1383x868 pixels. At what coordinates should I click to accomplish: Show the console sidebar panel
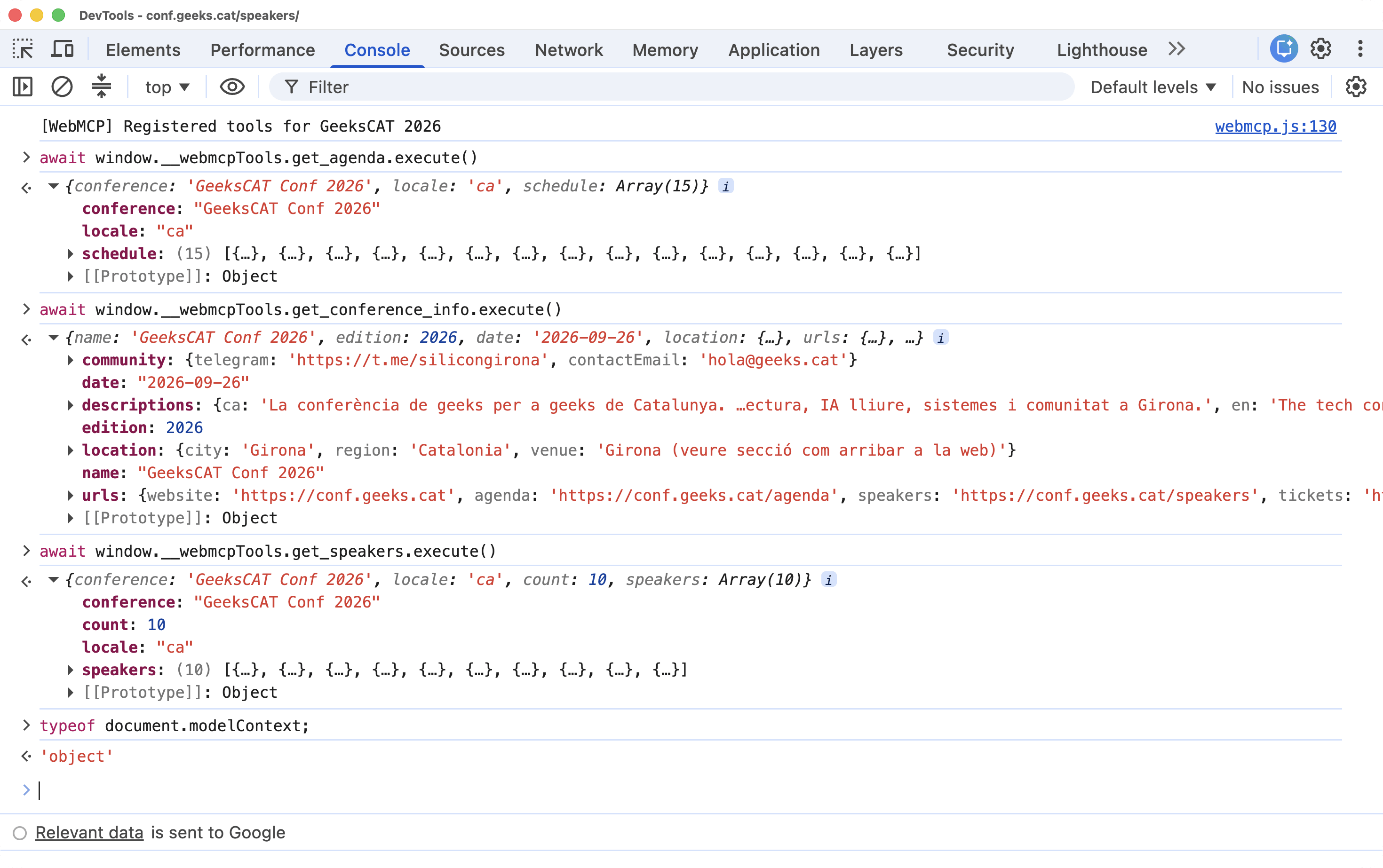[23, 87]
